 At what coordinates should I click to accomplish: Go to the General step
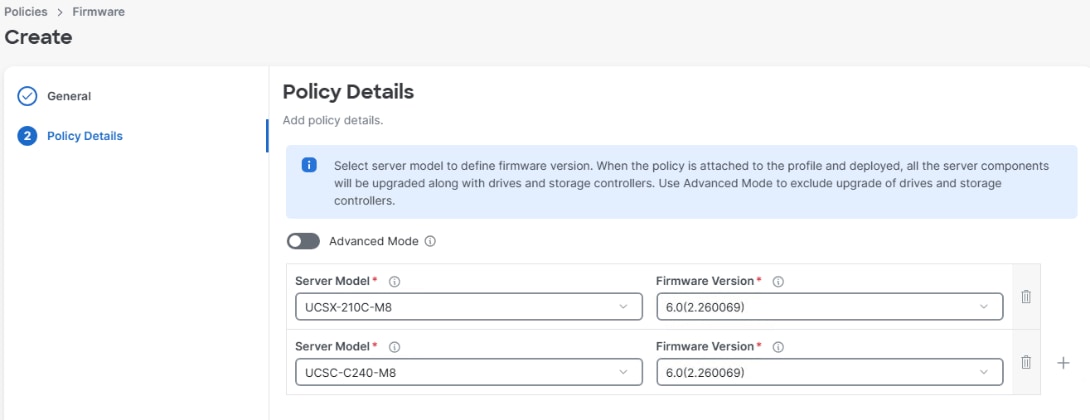[x=69, y=96]
